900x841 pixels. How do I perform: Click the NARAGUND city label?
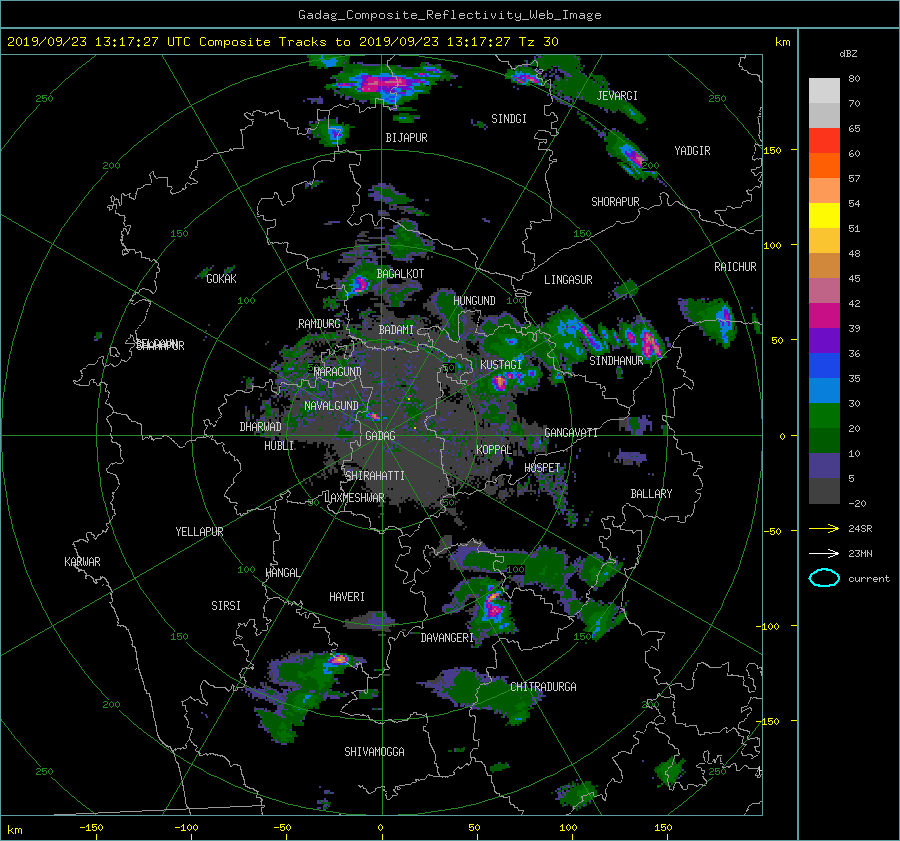coord(338,372)
